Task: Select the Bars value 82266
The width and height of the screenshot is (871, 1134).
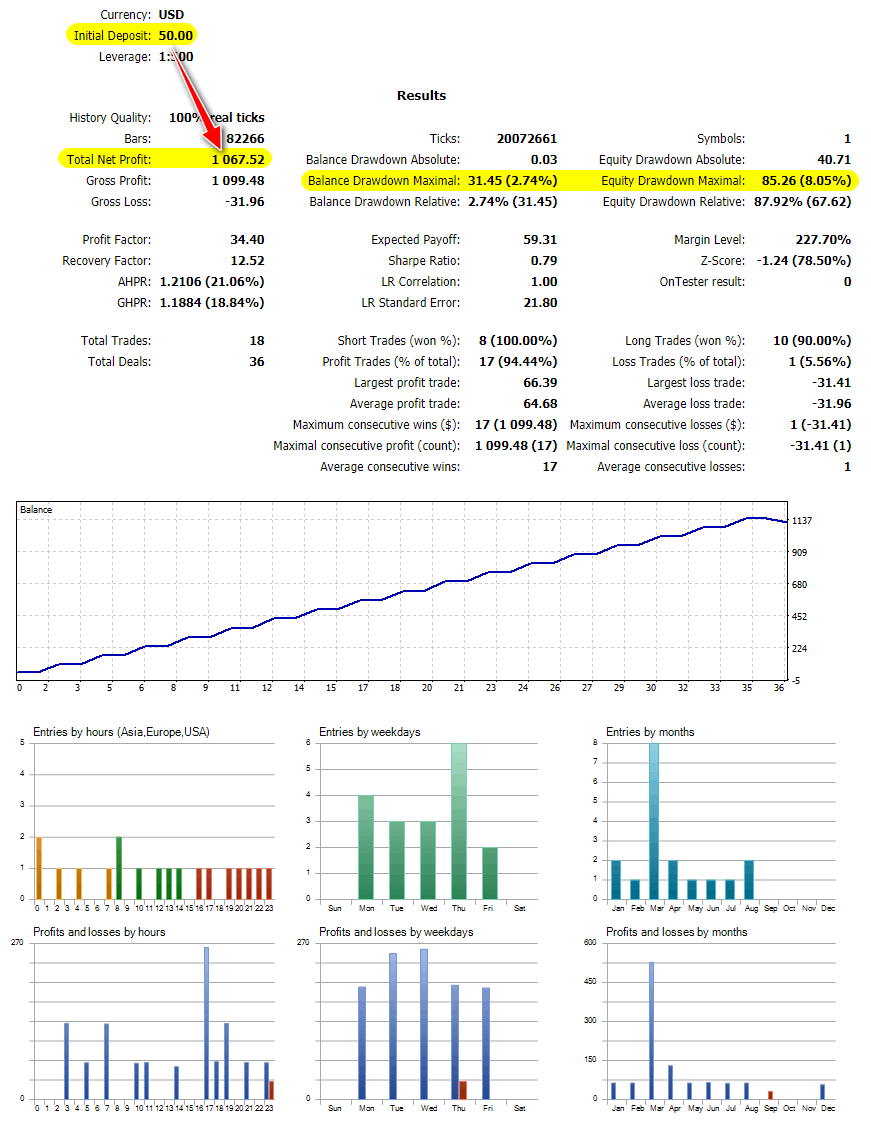Action: coord(245,138)
